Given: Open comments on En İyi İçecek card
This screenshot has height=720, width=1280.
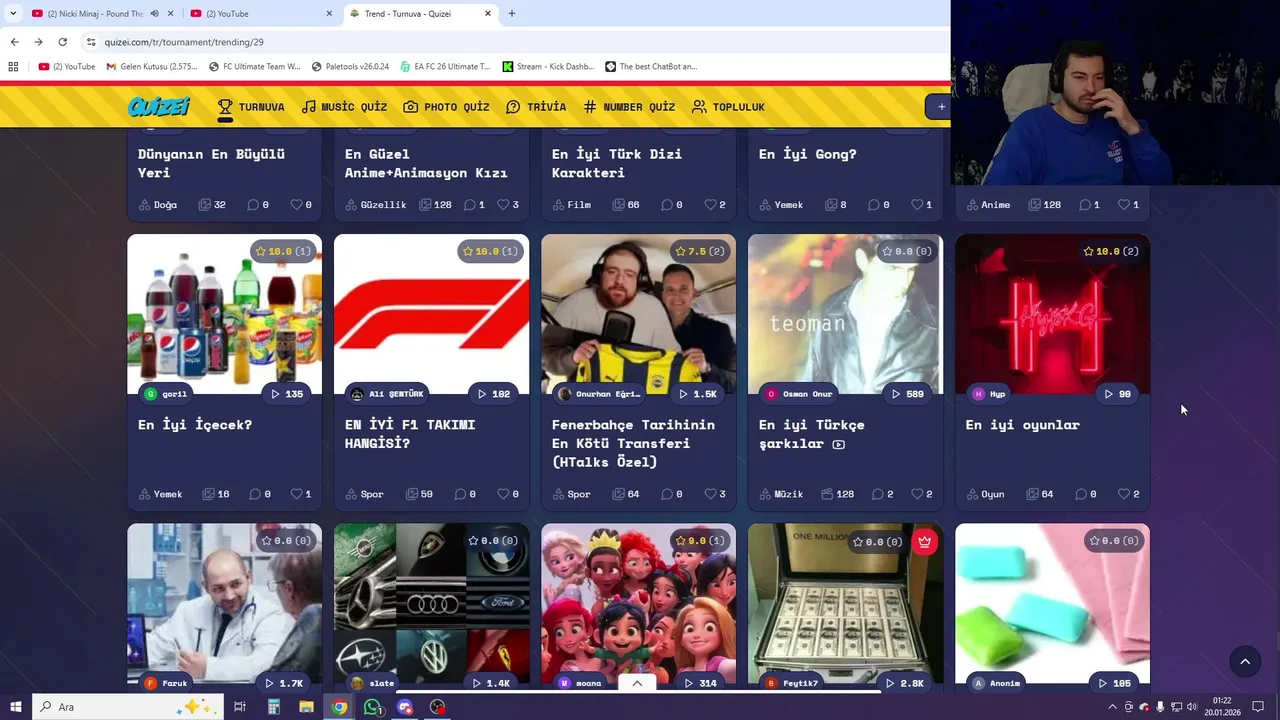Looking at the screenshot, I should coord(259,494).
